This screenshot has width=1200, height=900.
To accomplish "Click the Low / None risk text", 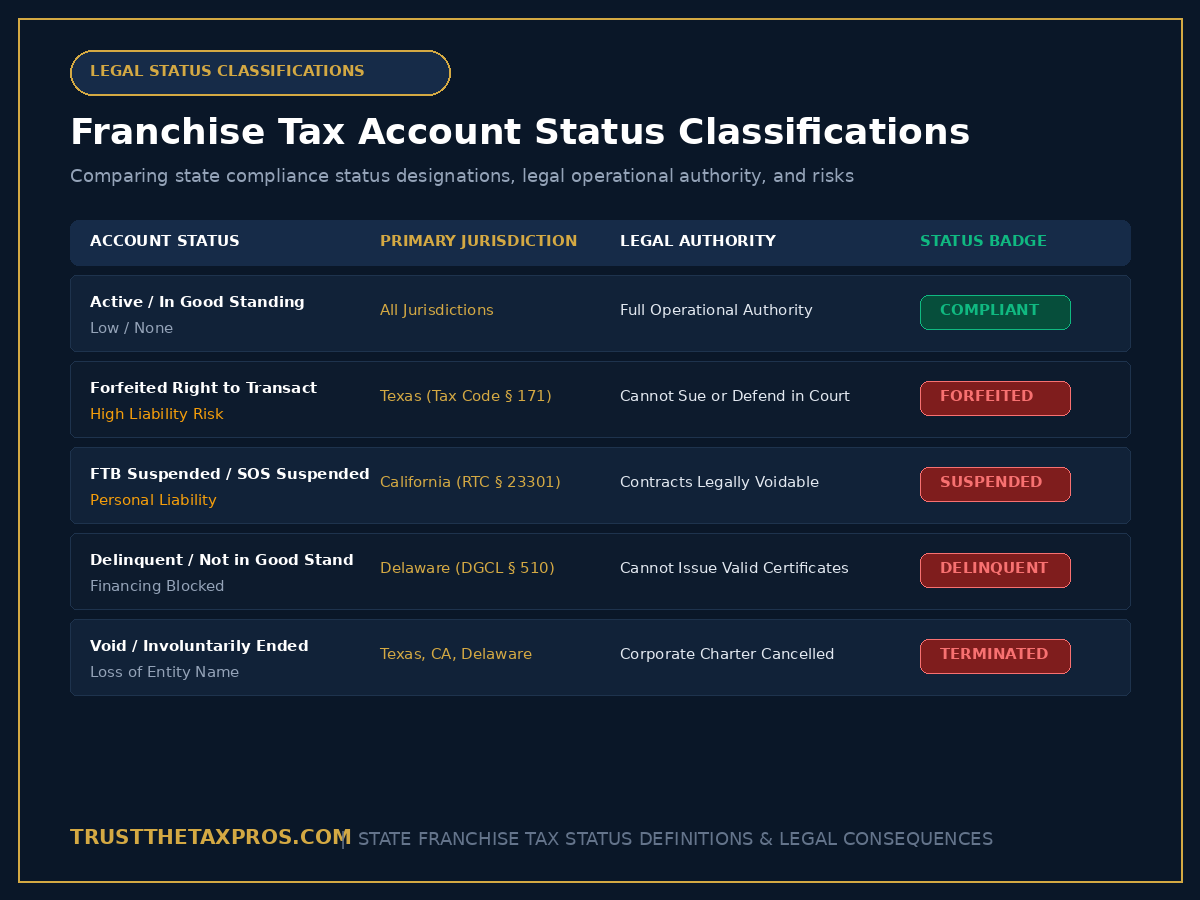I will click(x=131, y=328).
